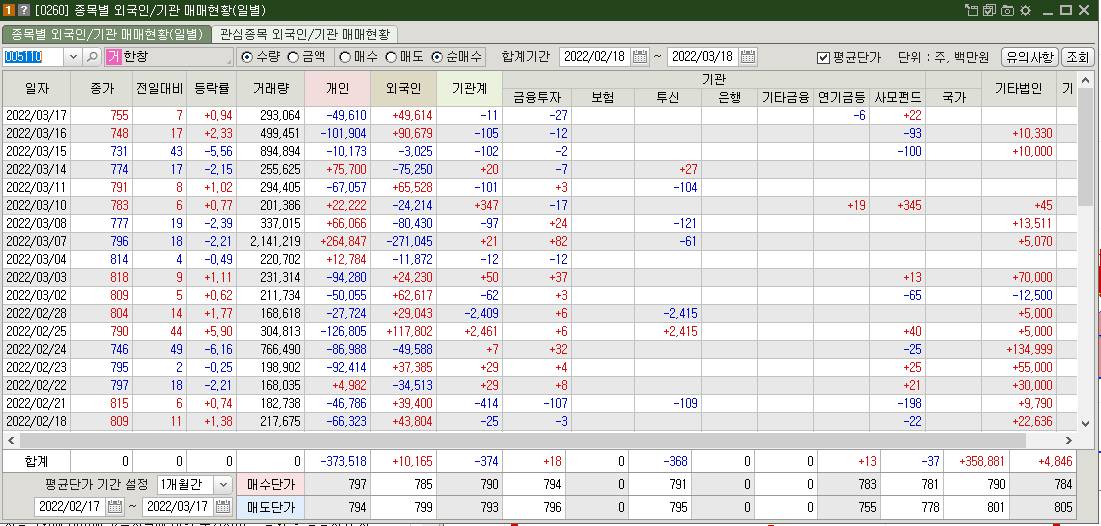
Task: Open the calendar for average price start 2022/02/17
Action: [x=115, y=506]
